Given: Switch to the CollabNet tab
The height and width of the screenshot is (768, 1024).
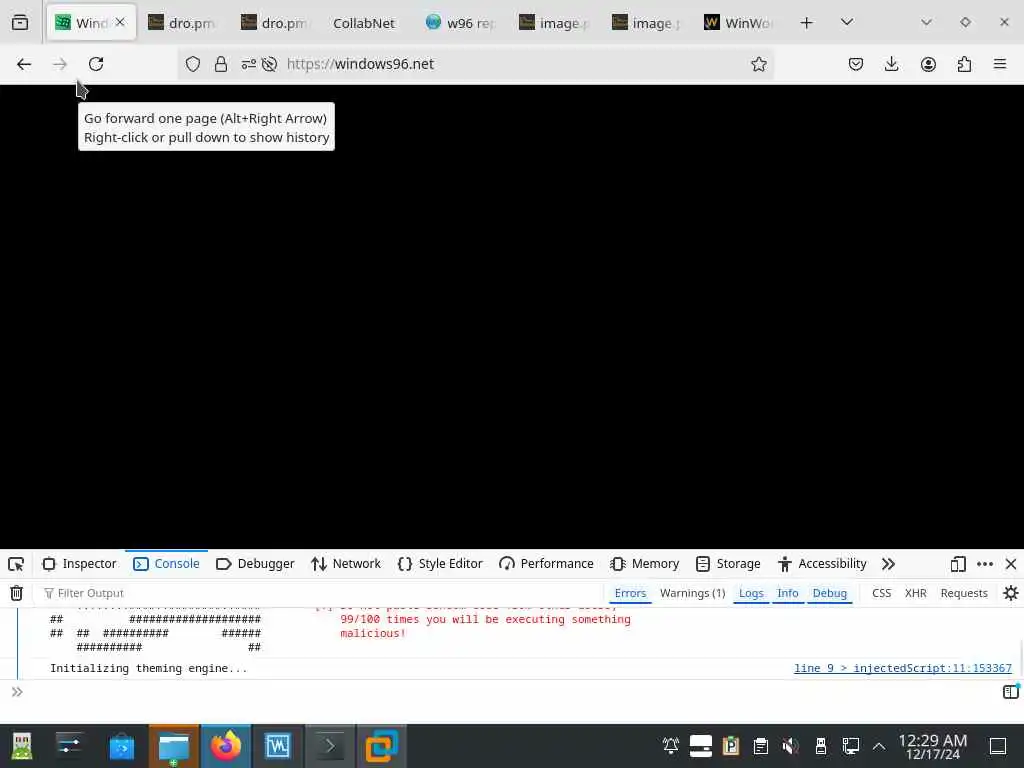Looking at the screenshot, I should click(x=363, y=23).
